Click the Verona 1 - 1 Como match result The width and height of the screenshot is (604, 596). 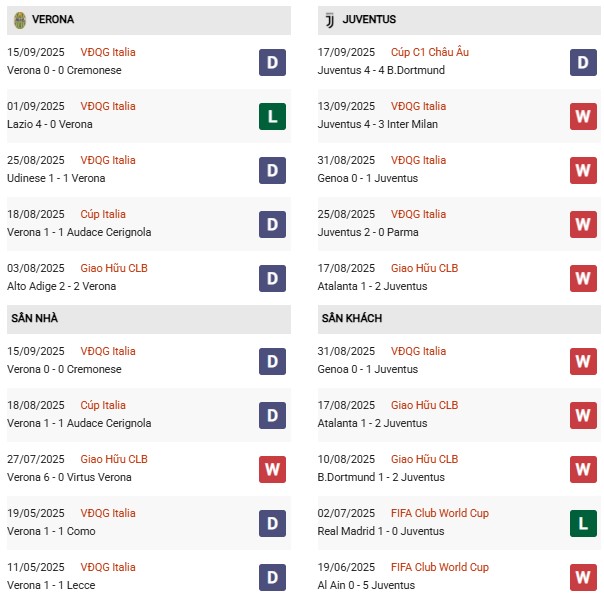click(51, 531)
